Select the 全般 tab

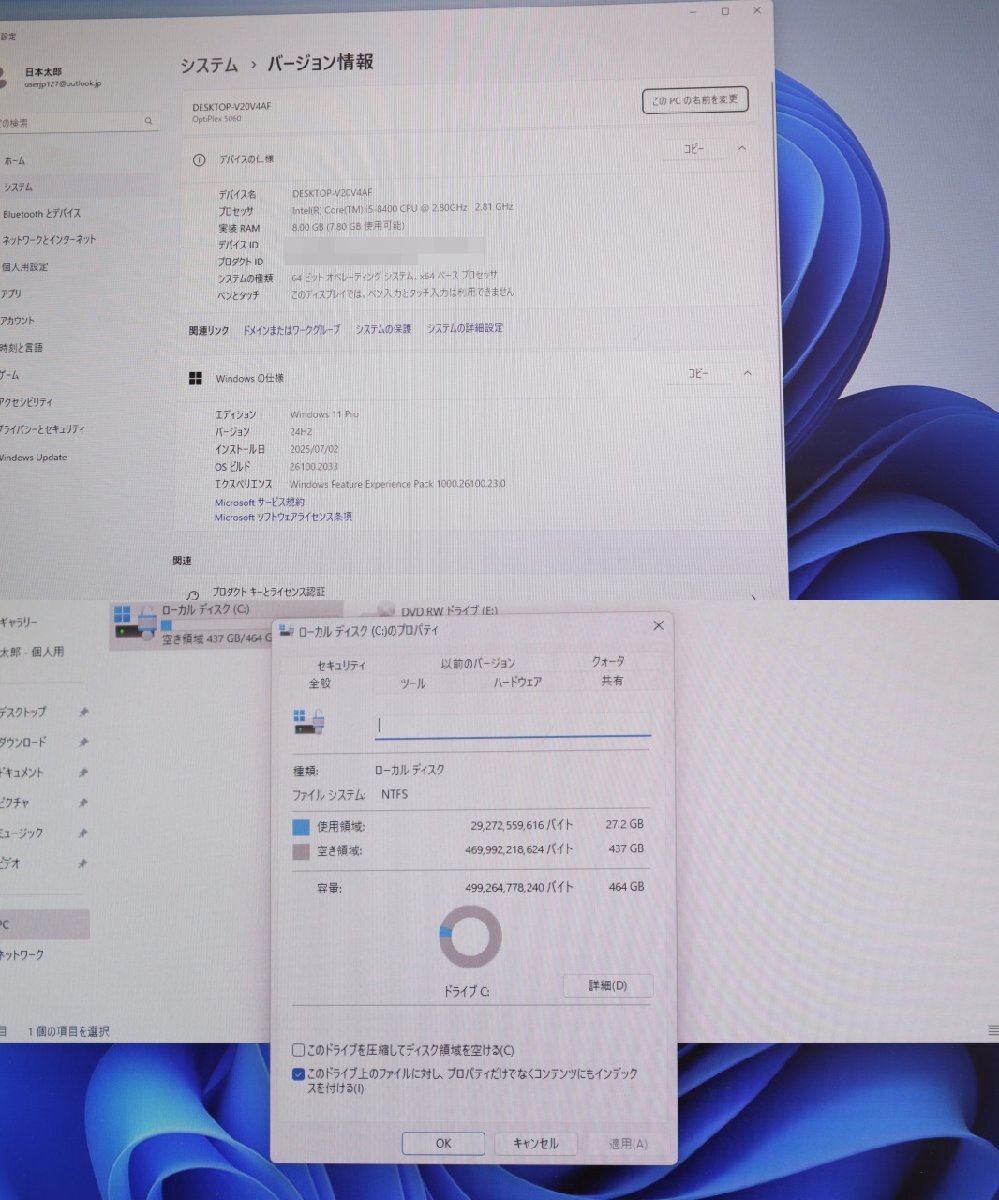320,683
